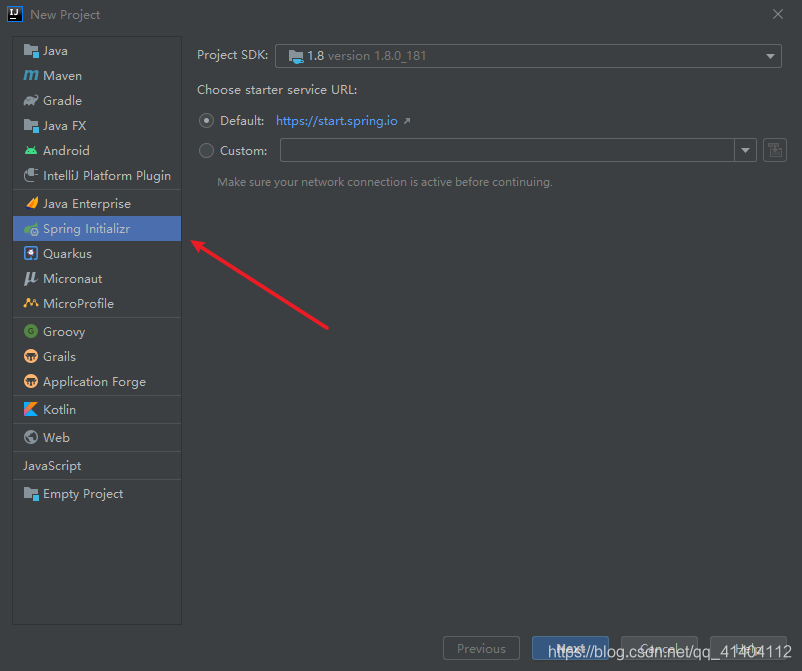Choose the Application Forge icon
Screen dimensions: 802x671
tap(31, 381)
